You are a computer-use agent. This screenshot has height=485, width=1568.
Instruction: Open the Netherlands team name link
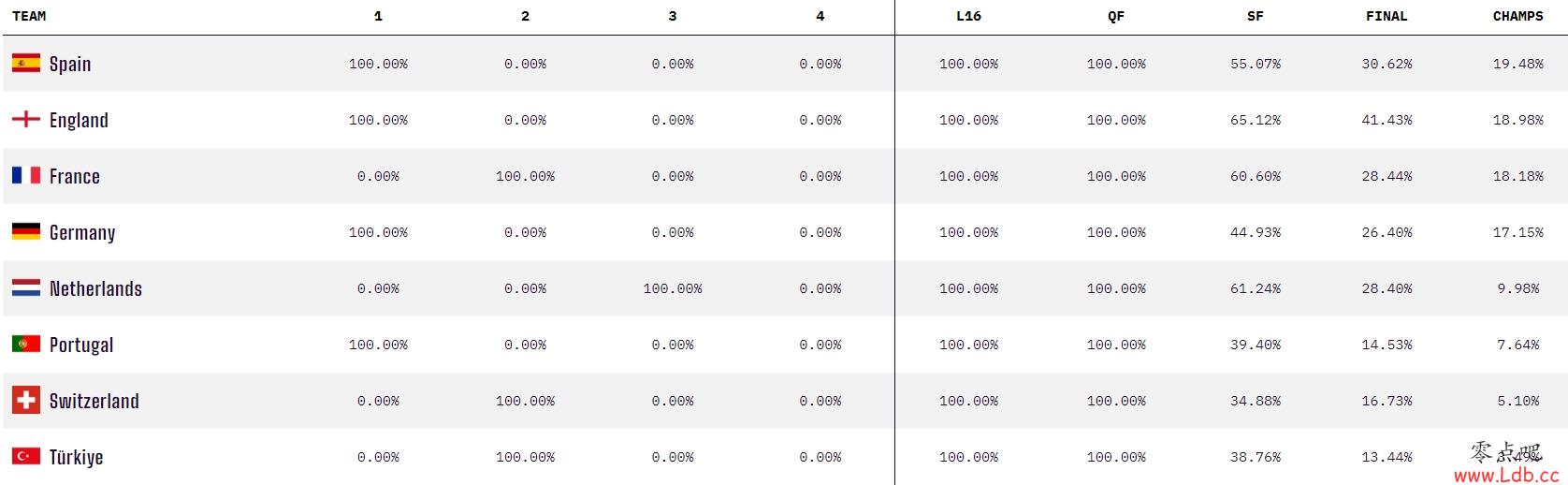pos(95,288)
